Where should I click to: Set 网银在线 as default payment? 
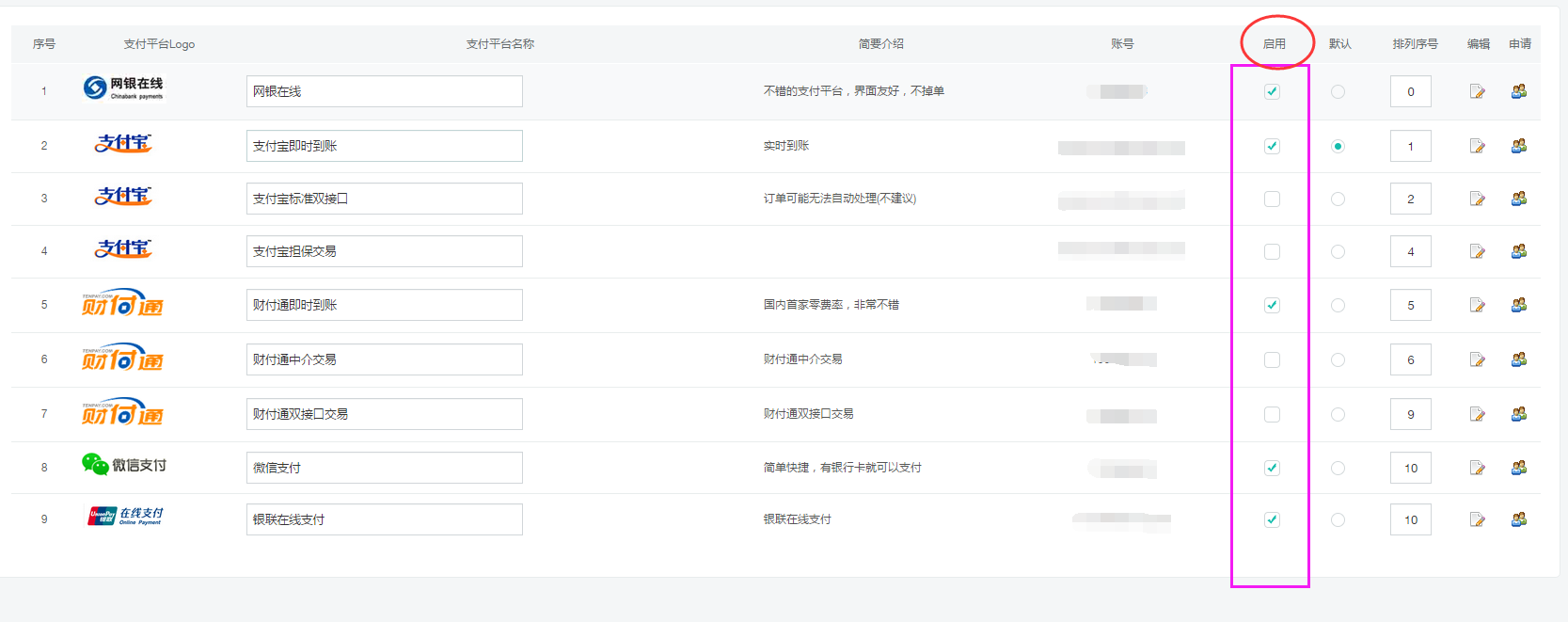pos(1338,91)
